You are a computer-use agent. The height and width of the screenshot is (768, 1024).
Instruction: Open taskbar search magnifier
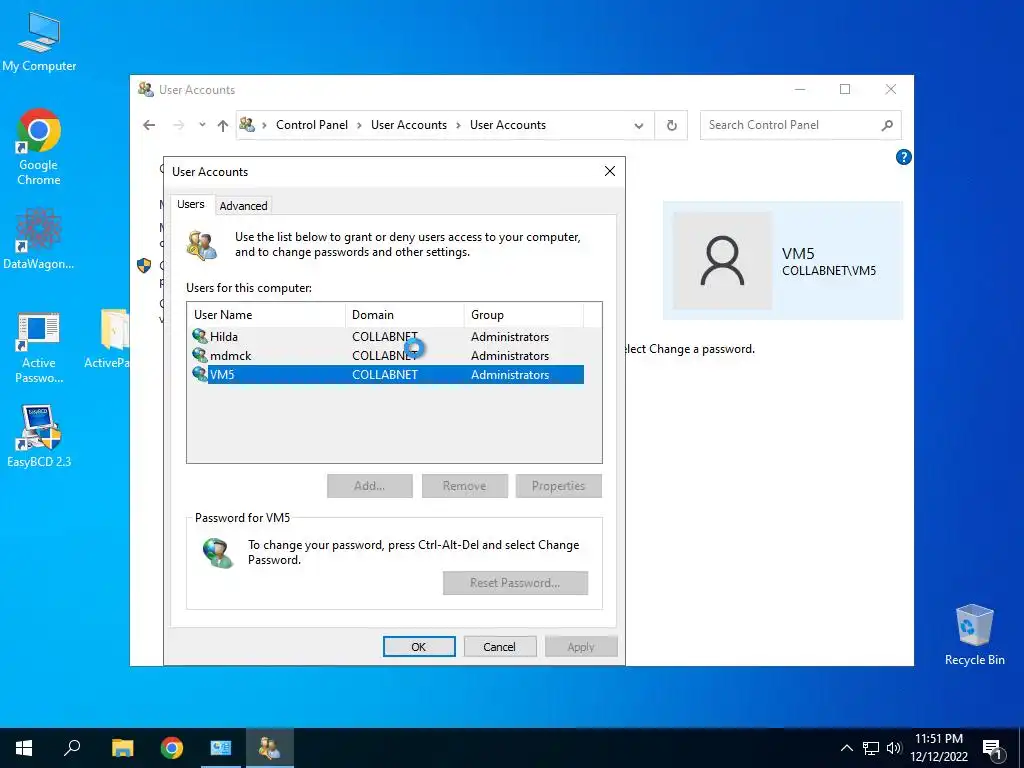(x=72, y=748)
